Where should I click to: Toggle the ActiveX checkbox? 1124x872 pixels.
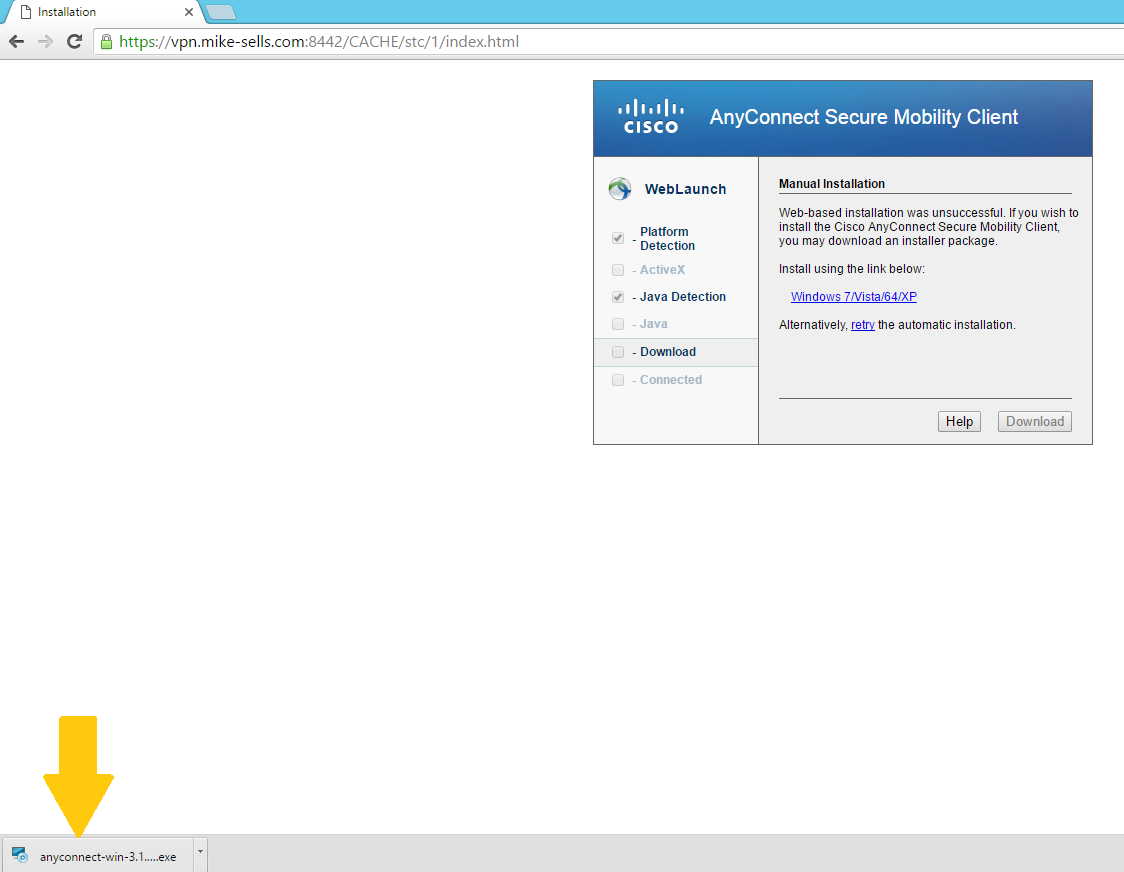pyautogui.click(x=618, y=270)
